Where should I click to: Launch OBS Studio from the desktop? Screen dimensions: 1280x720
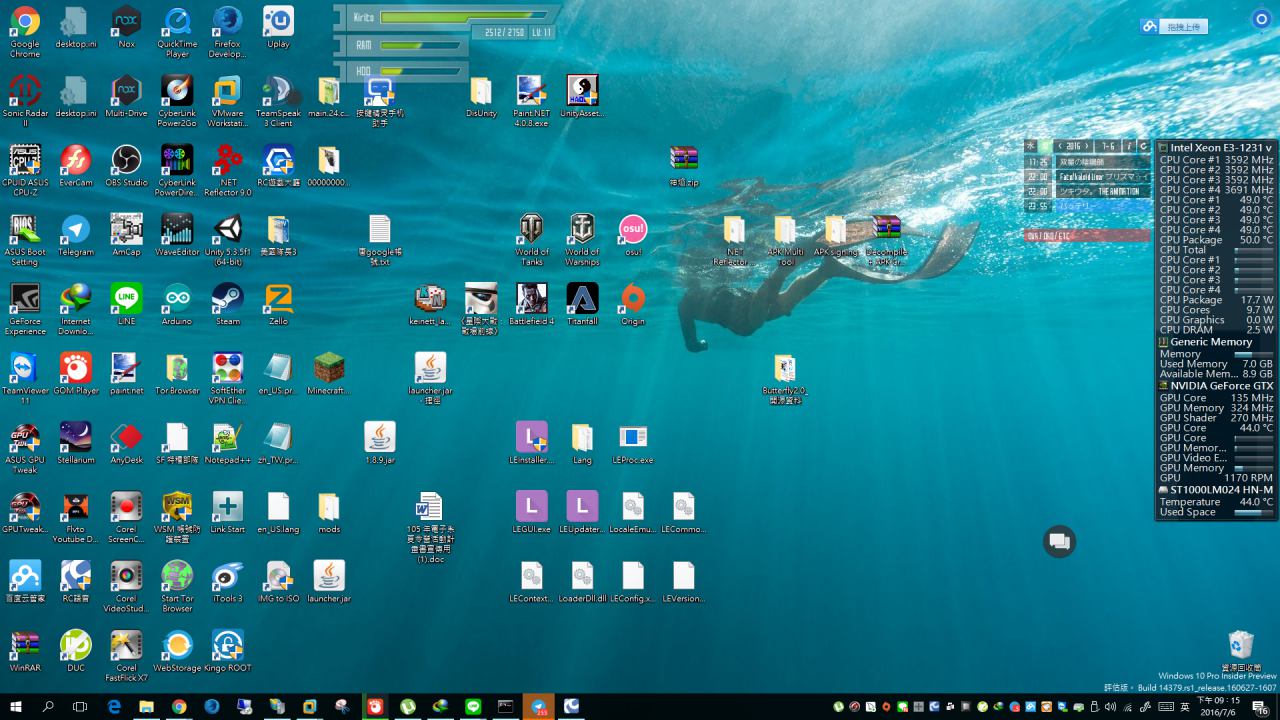click(x=126, y=161)
